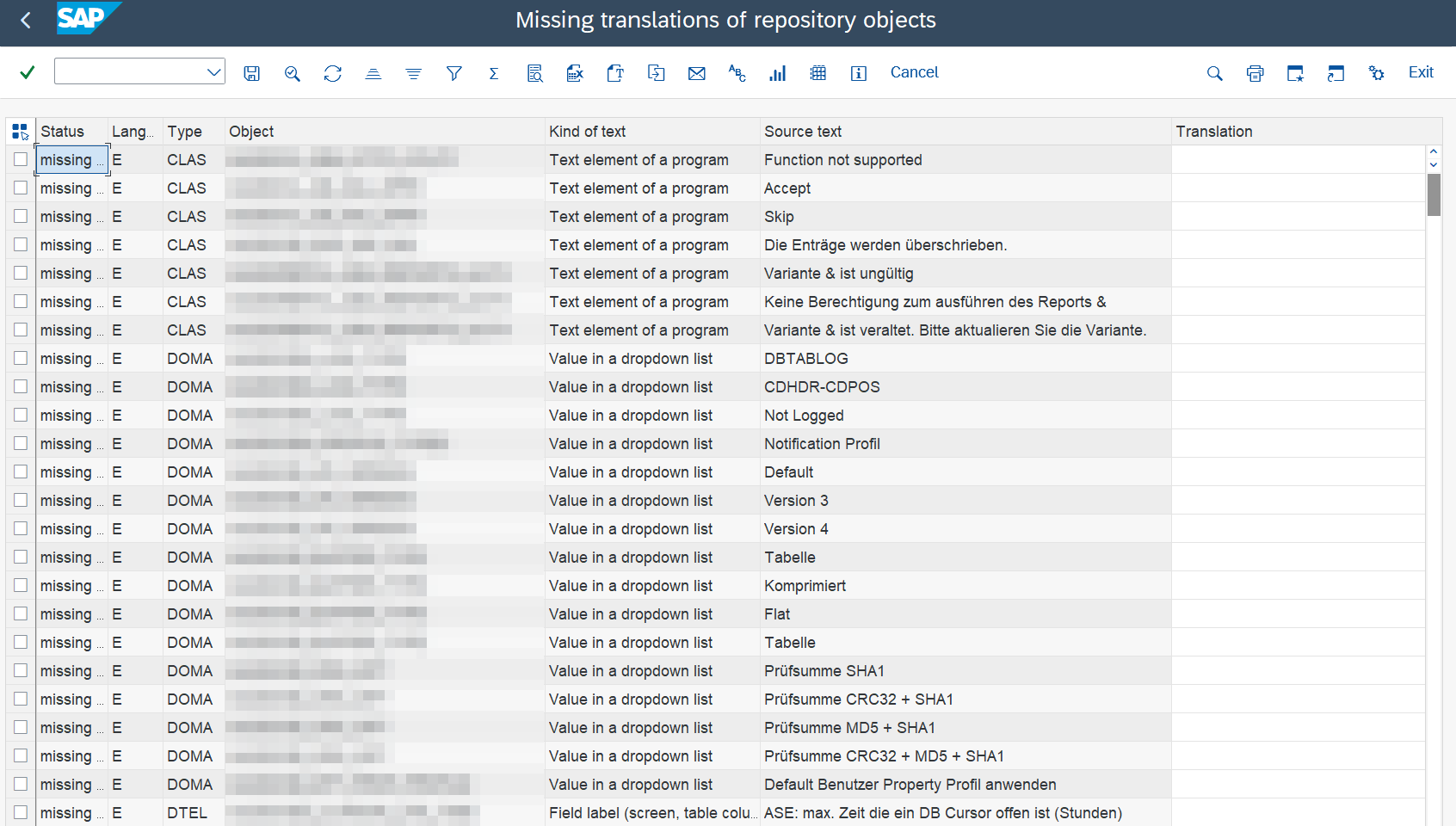The height and width of the screenshot is (826, 1456).
Task: Select the Source text column header
Action: 966,132
